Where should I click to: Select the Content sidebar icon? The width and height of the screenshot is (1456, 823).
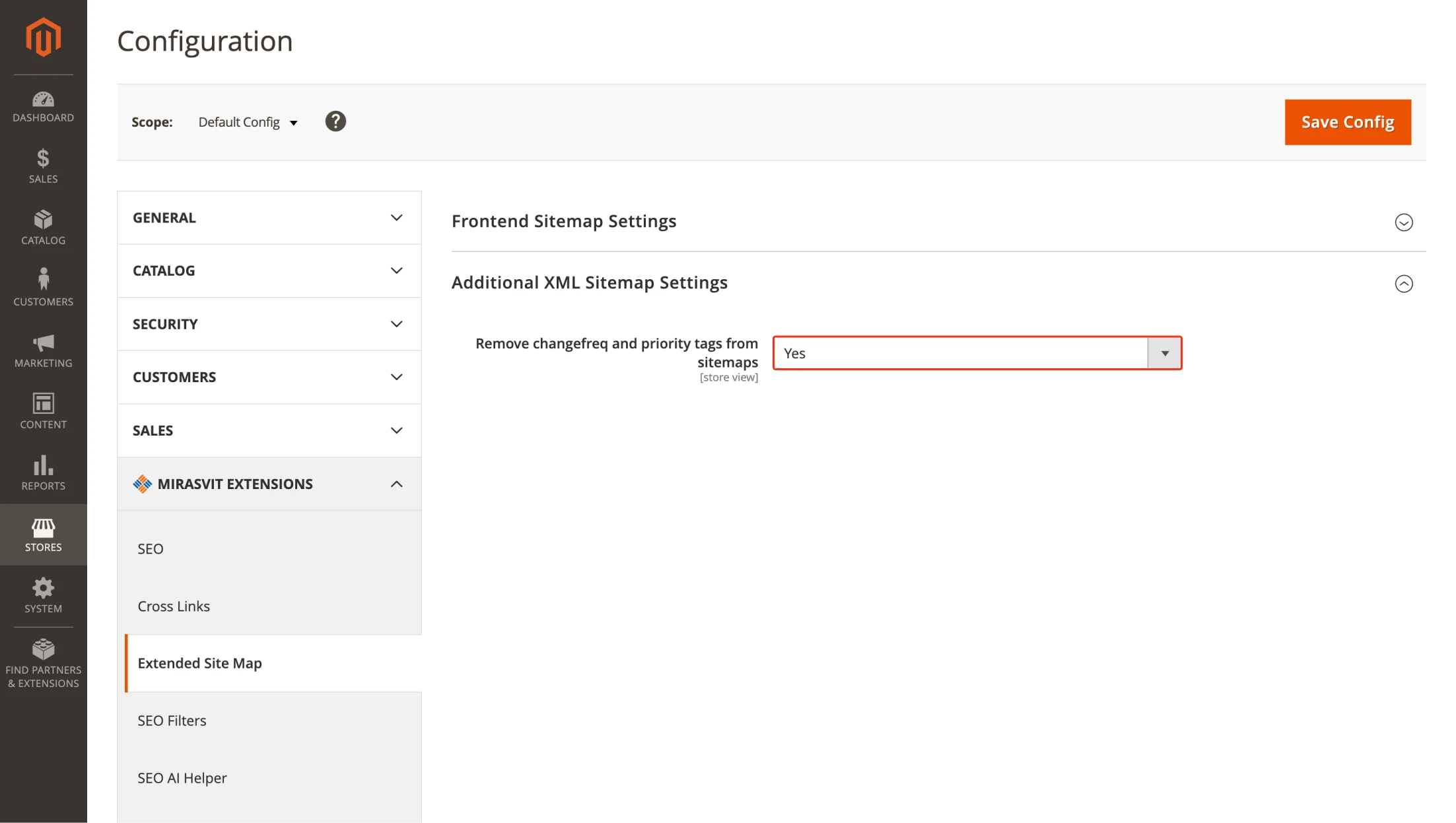[43, 411]
